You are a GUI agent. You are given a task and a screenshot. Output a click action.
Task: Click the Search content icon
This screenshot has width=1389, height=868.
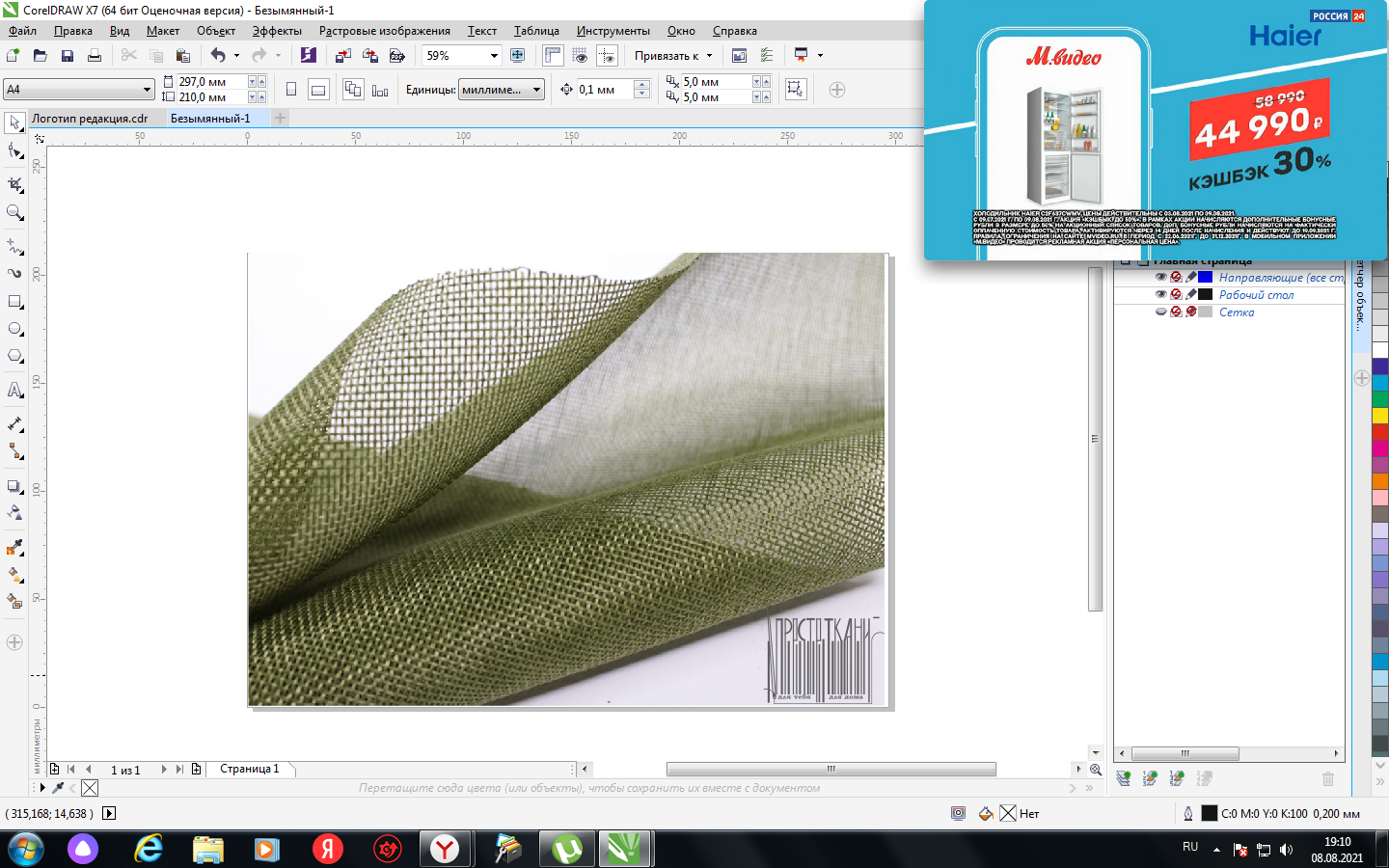308,56
